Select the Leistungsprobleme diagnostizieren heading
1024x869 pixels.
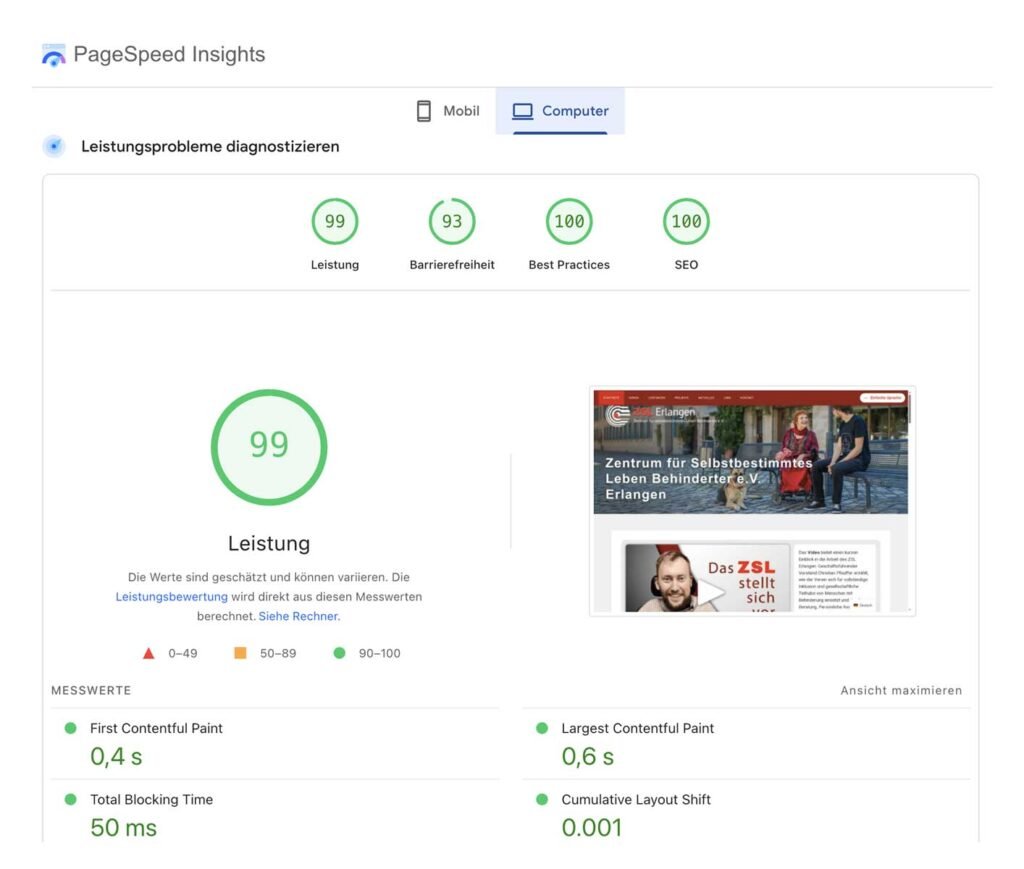click(x=210, y=146)
